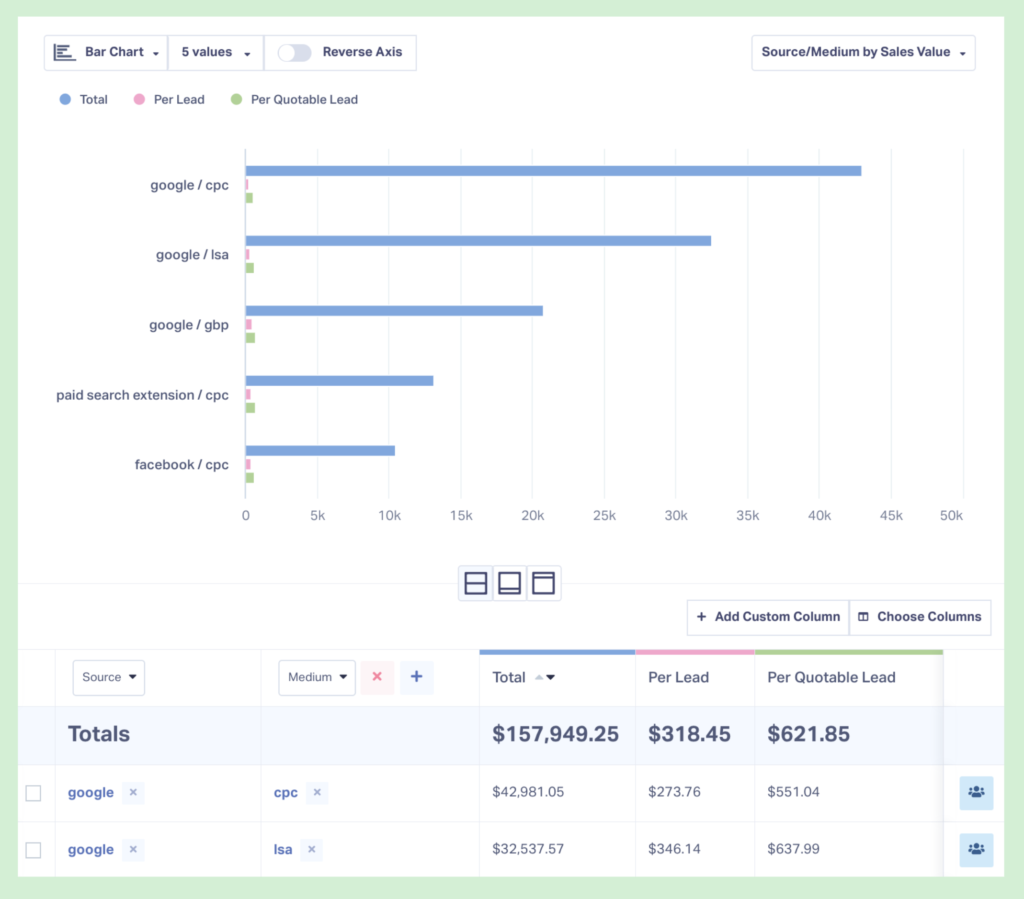Check the checkbox on the google/cpc row
This screenshot has width=1024, height=899.
pyautogui.click(x=33, y=793)
